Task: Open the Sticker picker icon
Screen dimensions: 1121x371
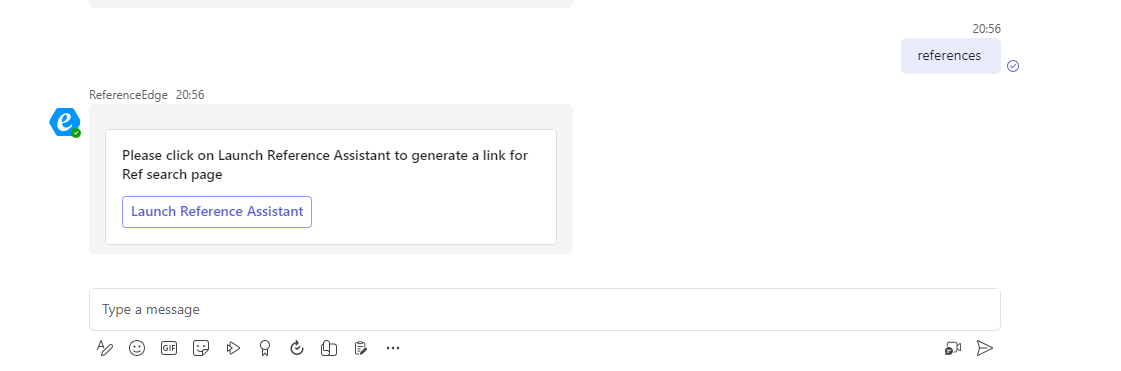Action: 201,348
